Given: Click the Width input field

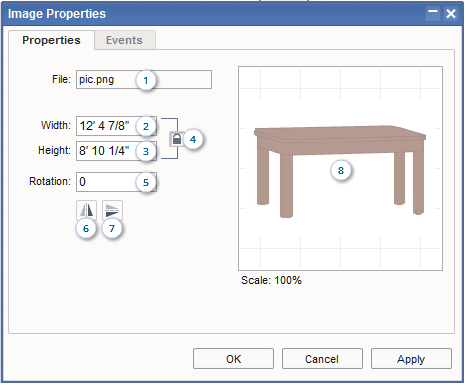Looking at the screenshot, I should pos(116,126).
